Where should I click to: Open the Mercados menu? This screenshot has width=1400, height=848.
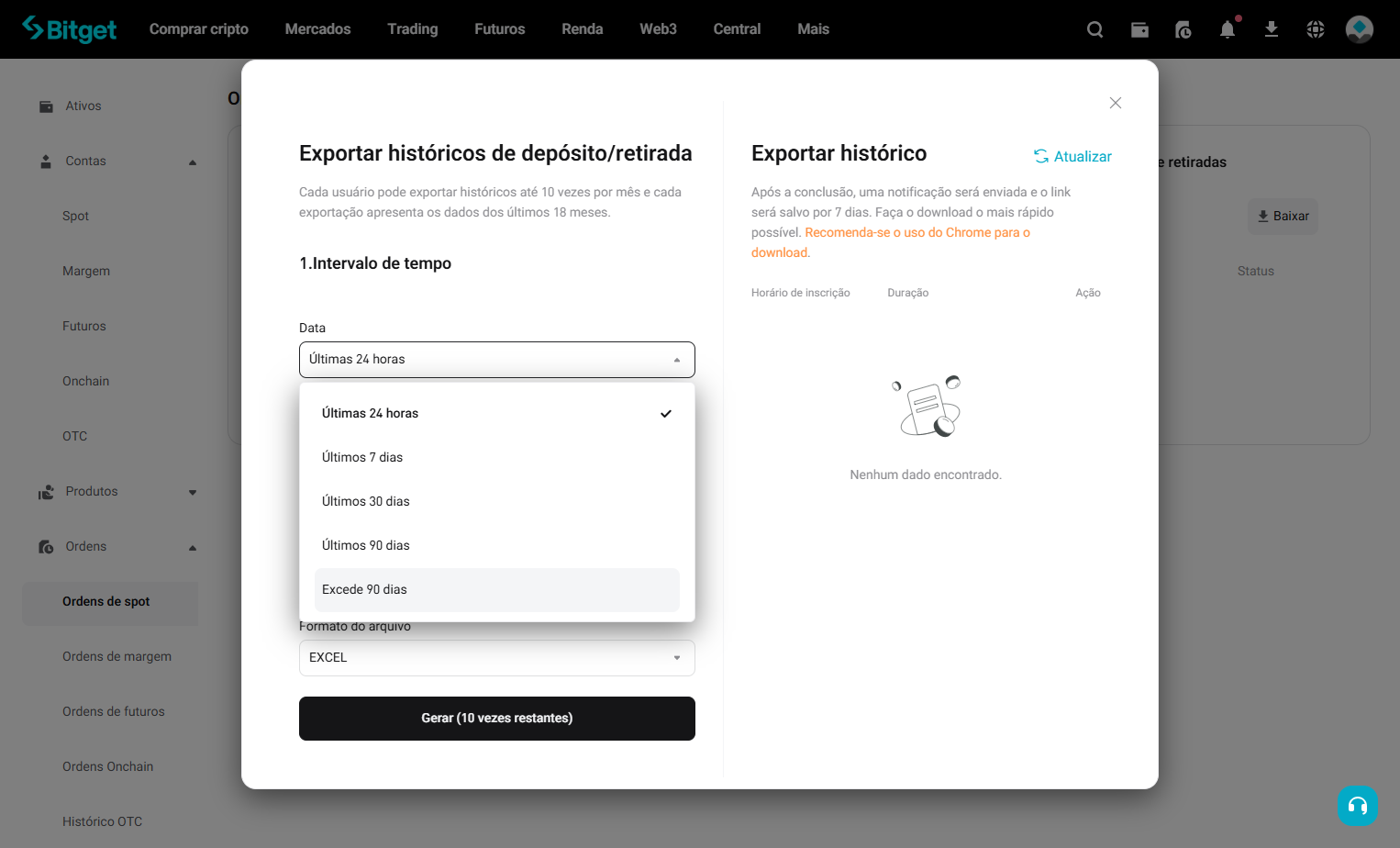(318, 29)
